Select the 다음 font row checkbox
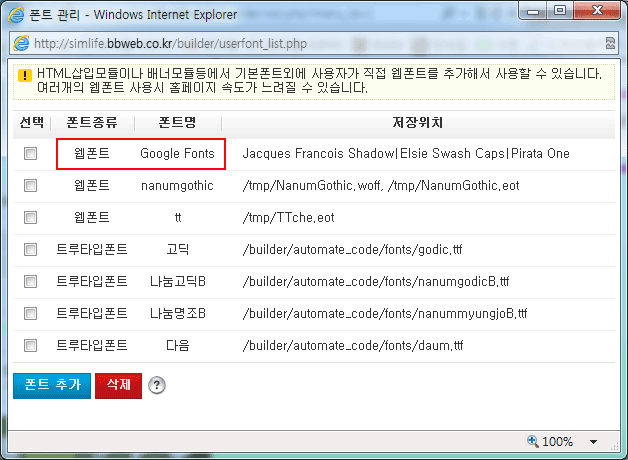628x460 pixels. coord(31,346)
